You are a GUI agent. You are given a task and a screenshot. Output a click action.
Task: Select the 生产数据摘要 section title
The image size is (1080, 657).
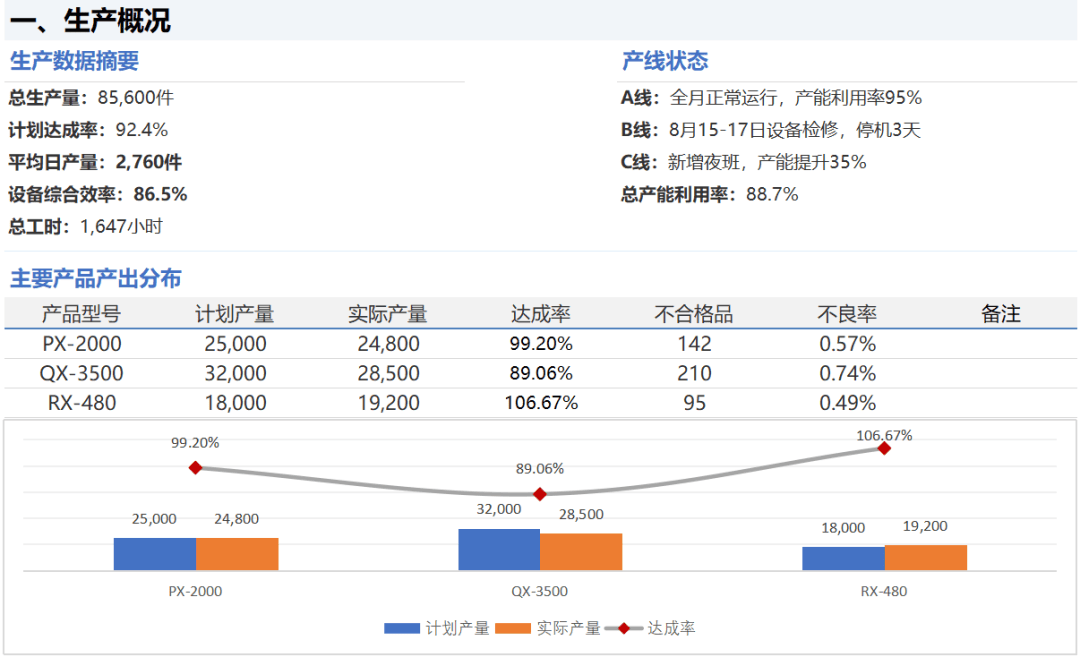(74, 61)
